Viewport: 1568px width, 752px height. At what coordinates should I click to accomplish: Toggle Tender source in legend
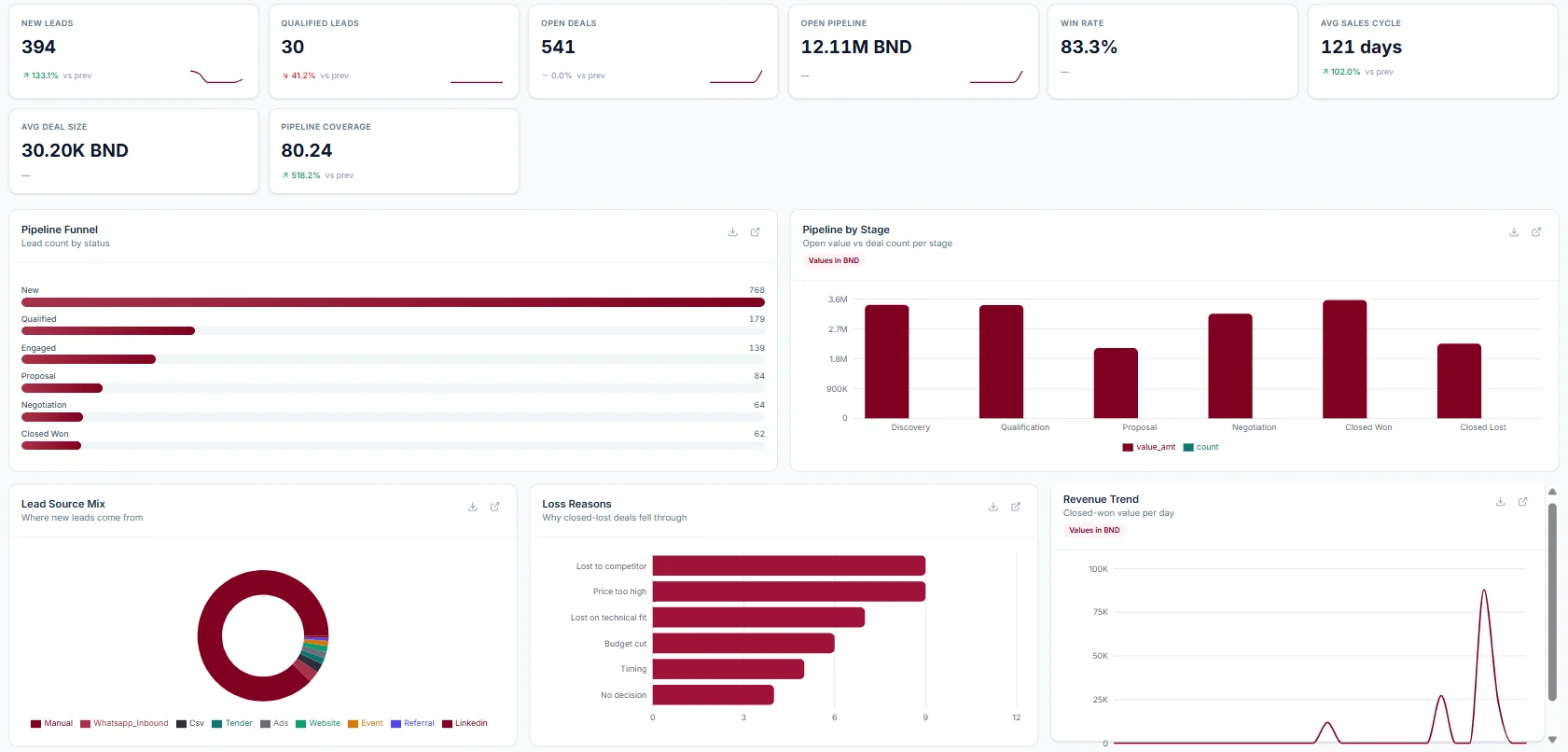point(232,723)
